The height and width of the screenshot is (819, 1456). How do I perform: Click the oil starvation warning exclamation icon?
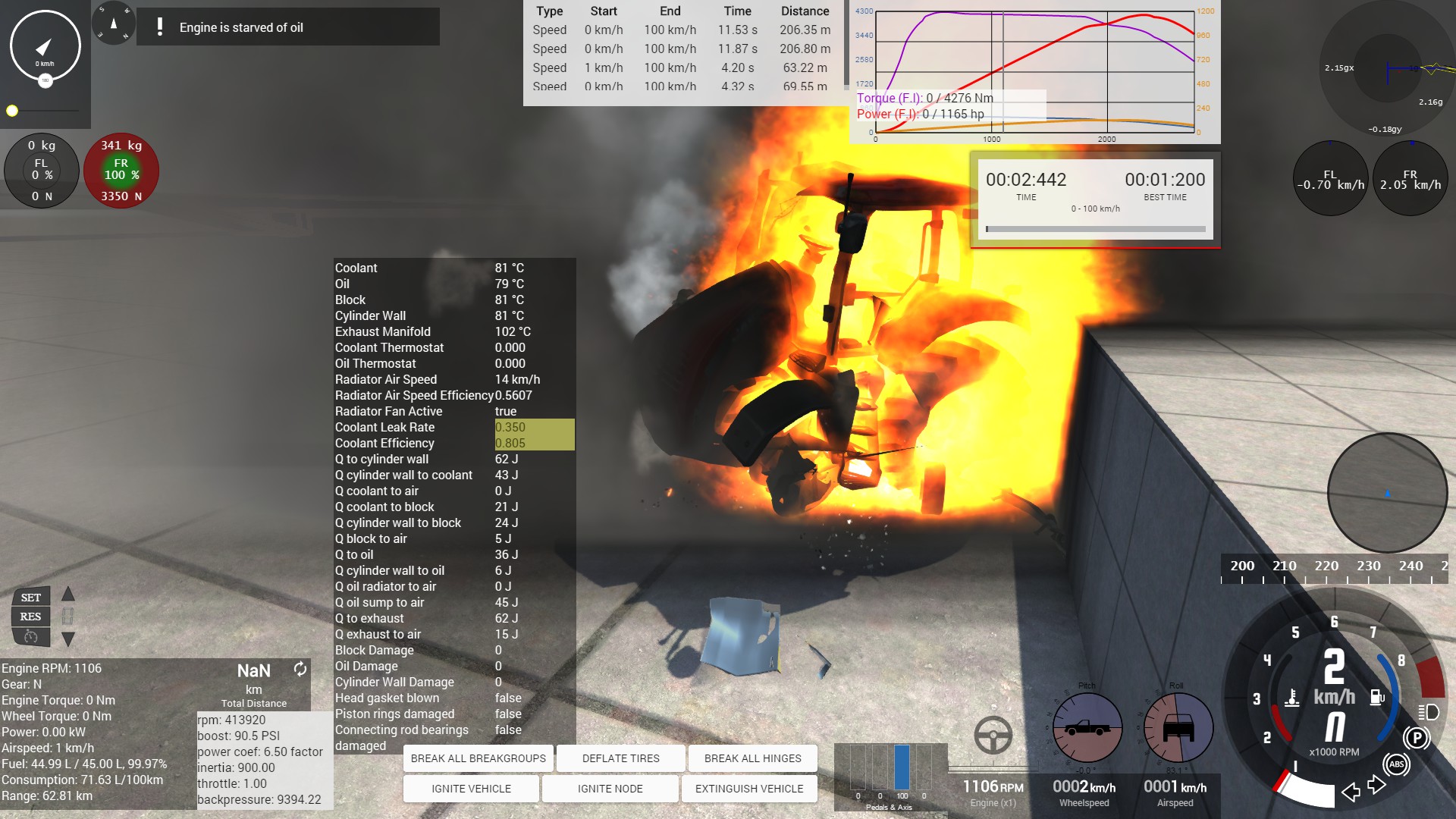click(159, 27)
